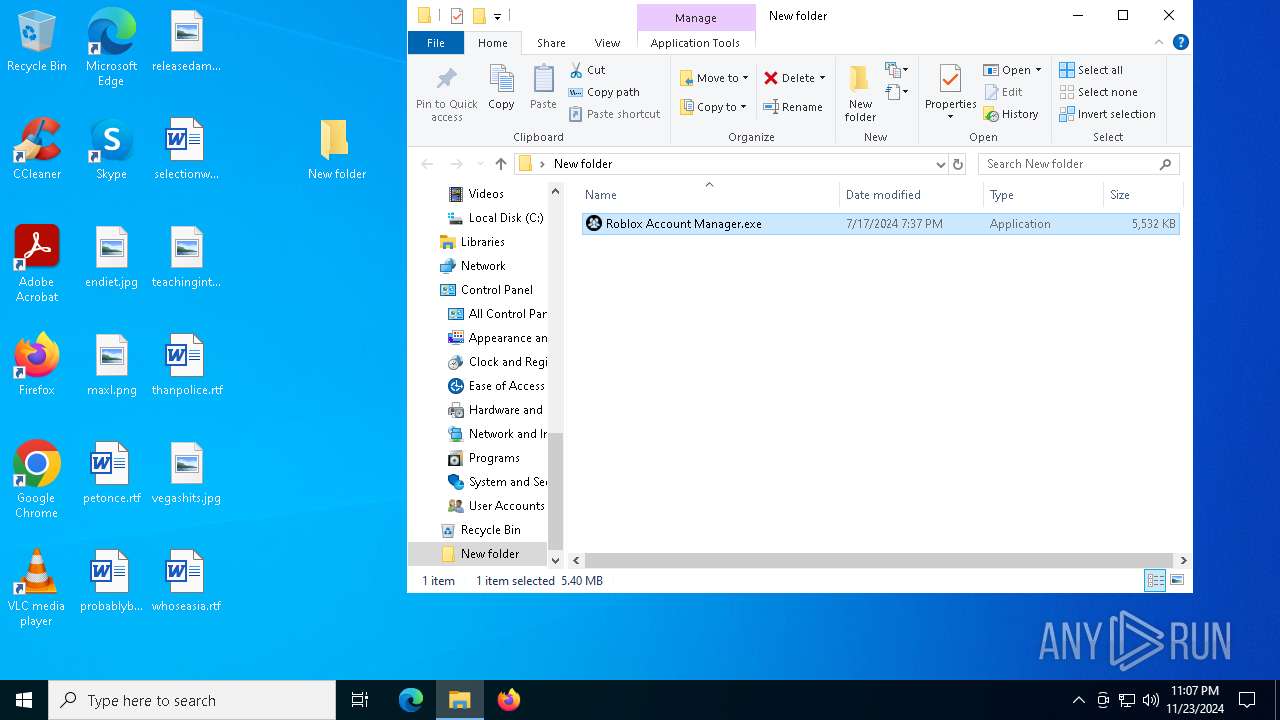The image size is (1280, 720).
Task: Expand the Open button dropdown arrow
Action: (1038, 70)
